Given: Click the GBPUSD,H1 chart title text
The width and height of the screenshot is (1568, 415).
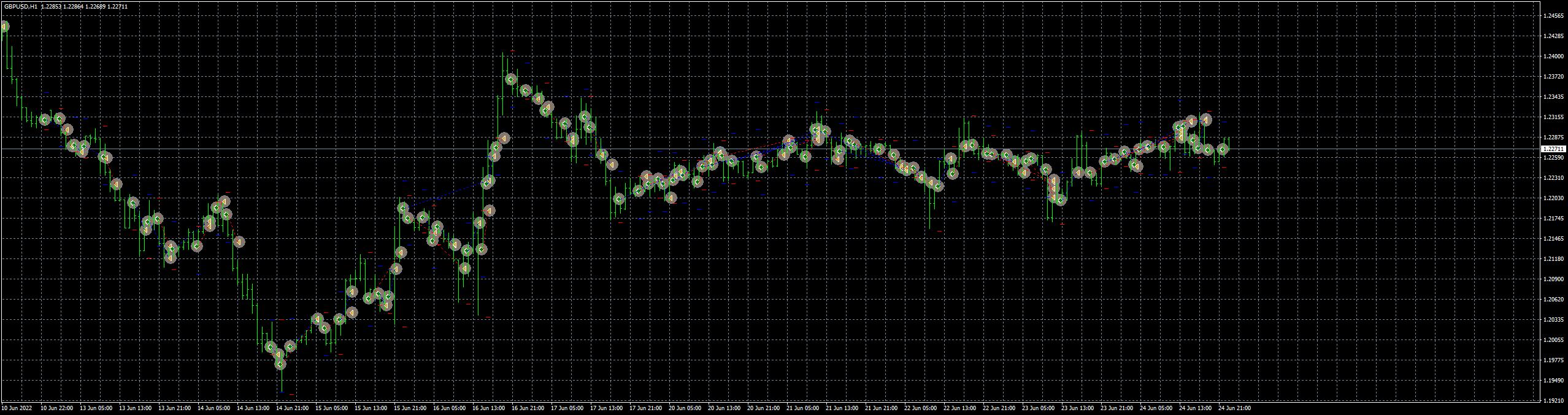Looking at the screenshot, I should coord(20,6).
